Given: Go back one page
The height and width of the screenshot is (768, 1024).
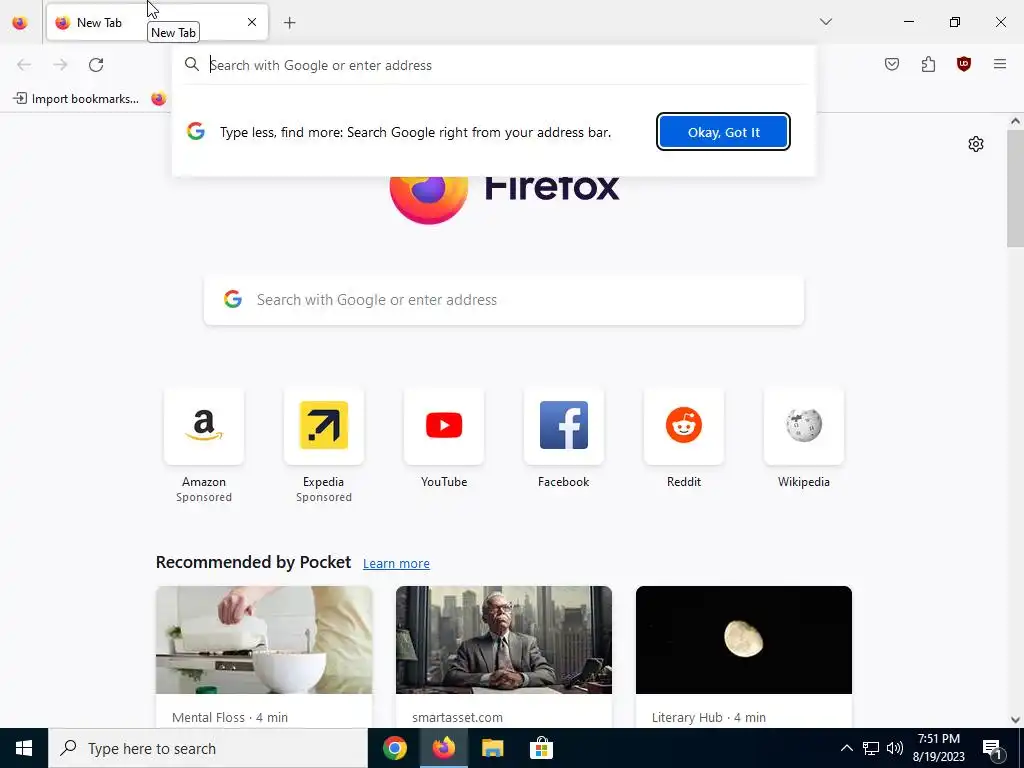Looking at the screenshot, I should tap(24, 65).
